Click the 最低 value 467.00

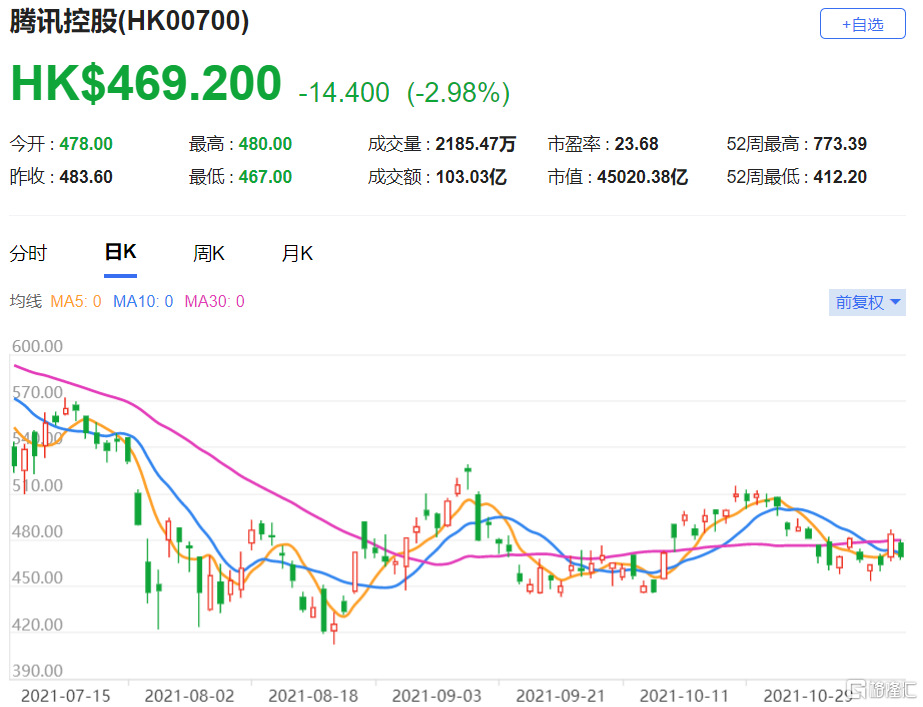pos(265,177)
